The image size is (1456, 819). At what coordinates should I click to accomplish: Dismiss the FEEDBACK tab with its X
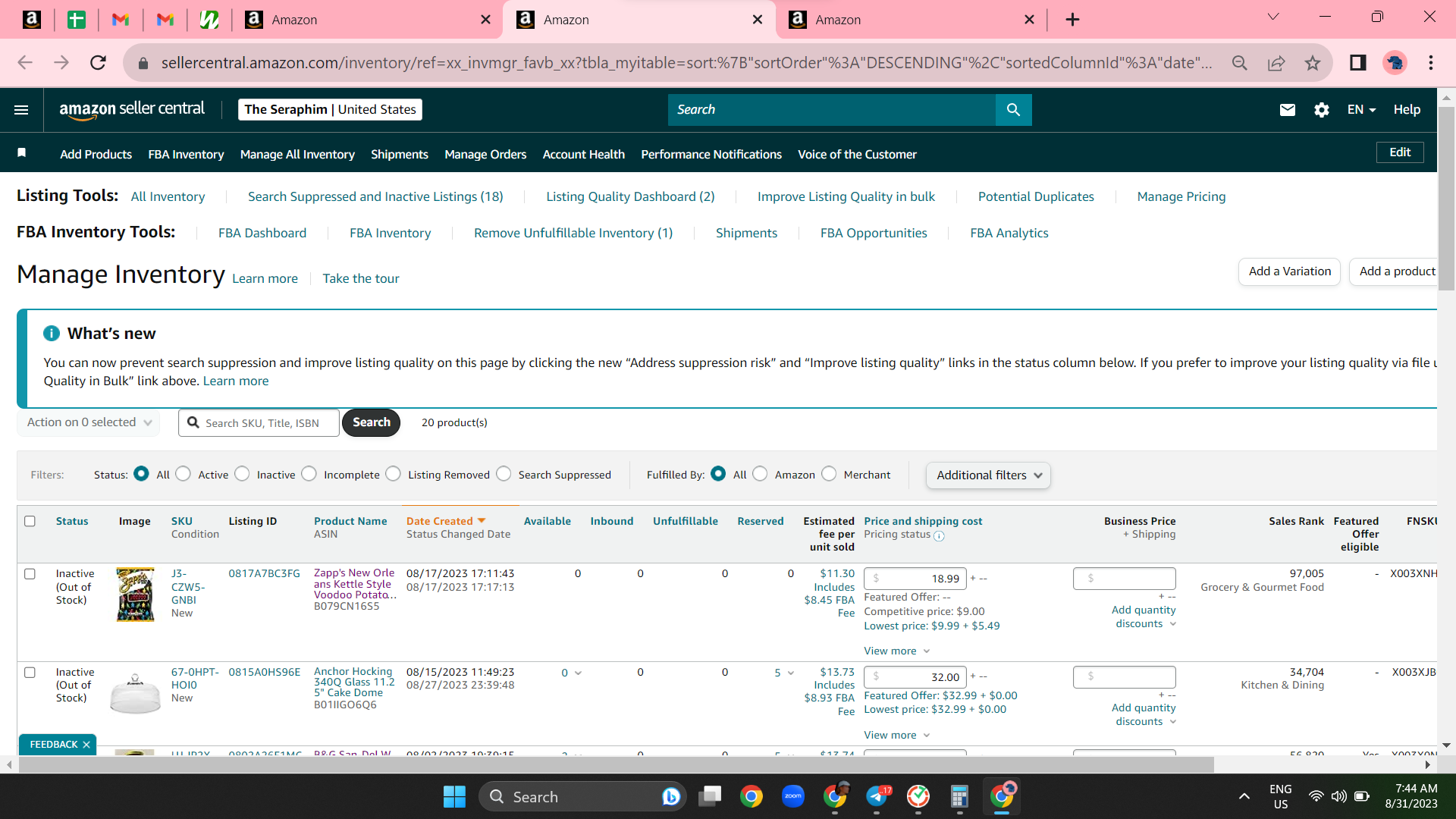pyautogui.click(x=86, y=745)
